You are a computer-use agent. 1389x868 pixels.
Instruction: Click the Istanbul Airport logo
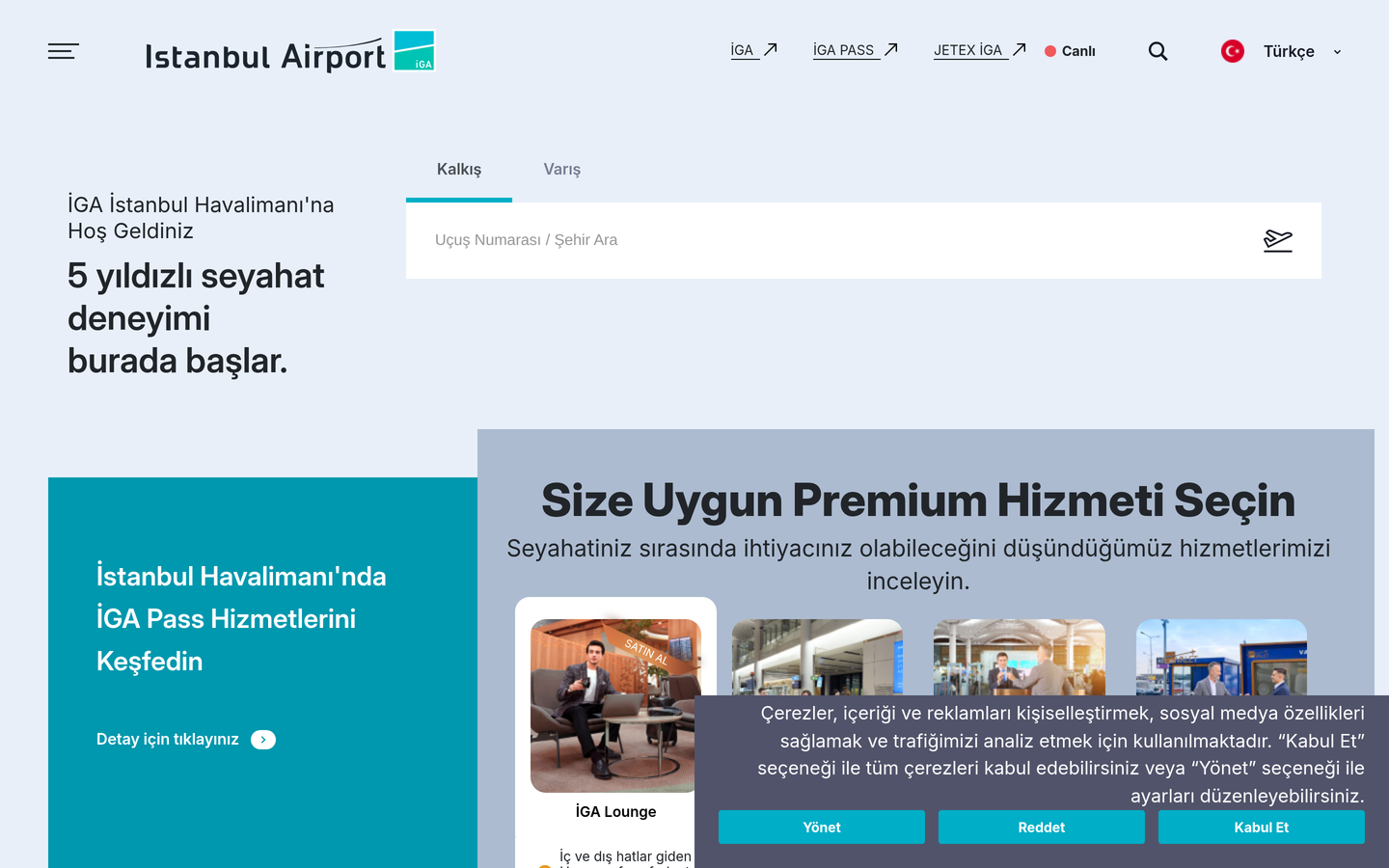(x=289, y=52)
